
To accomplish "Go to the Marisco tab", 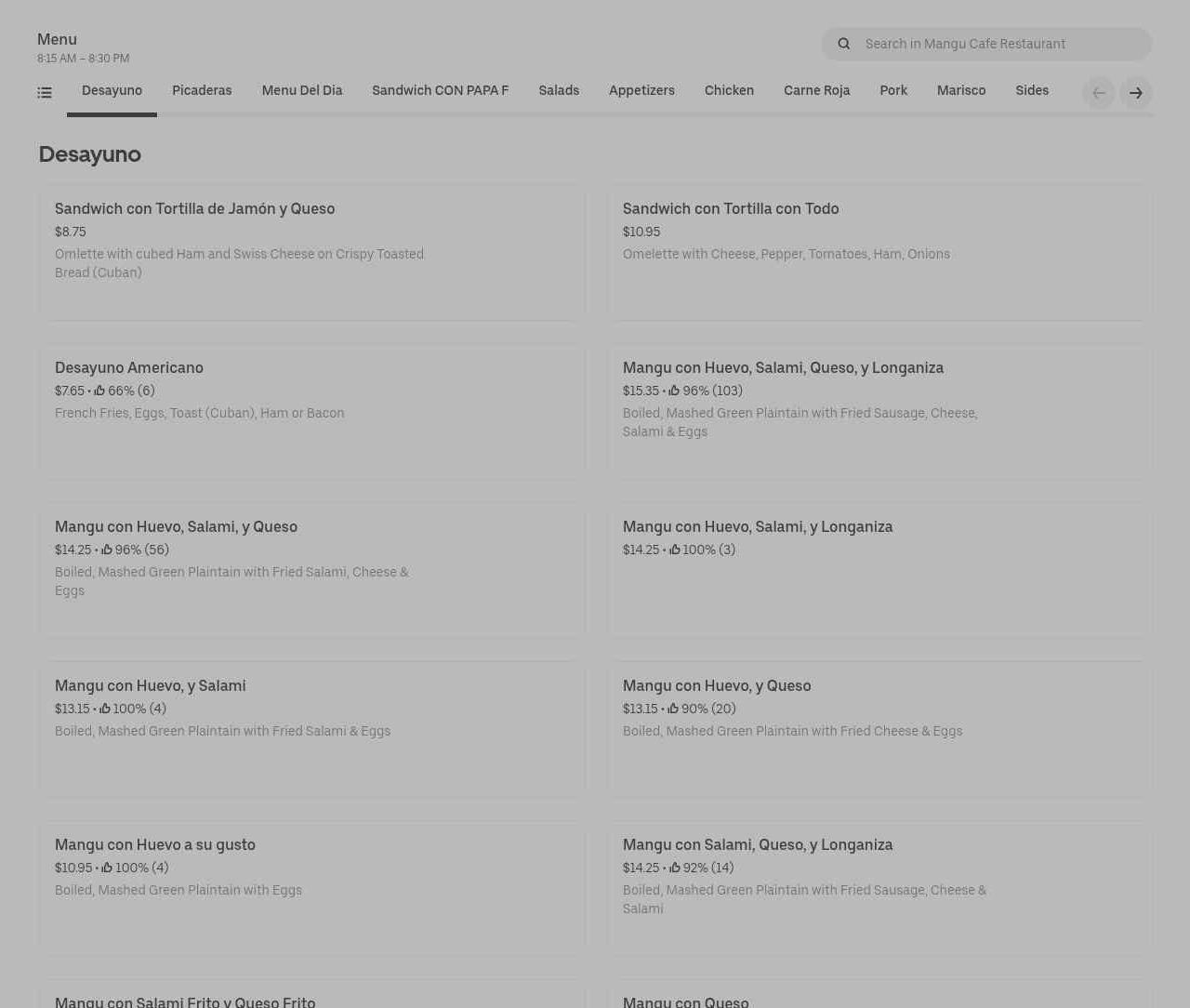I will [x=961, y=91].
